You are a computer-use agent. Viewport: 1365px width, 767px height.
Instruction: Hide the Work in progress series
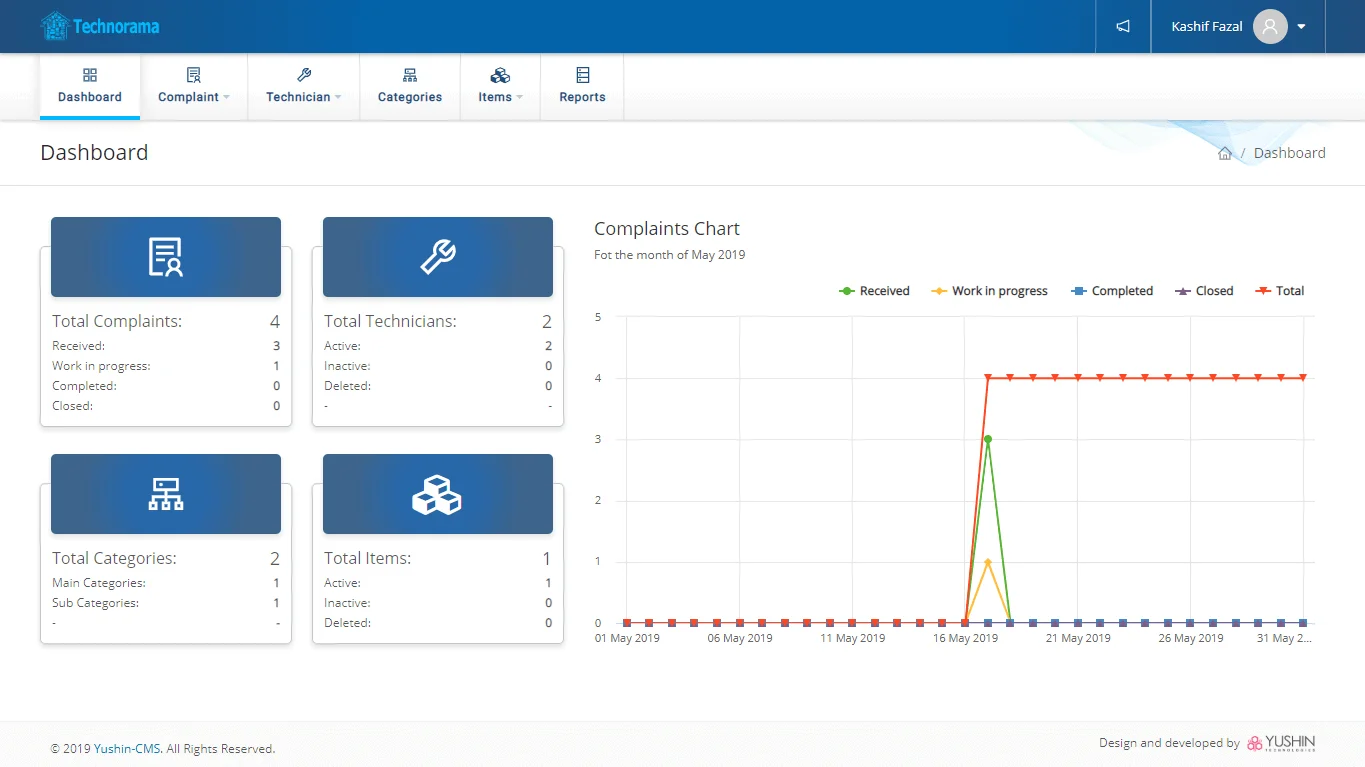click(x=989, y=291)
